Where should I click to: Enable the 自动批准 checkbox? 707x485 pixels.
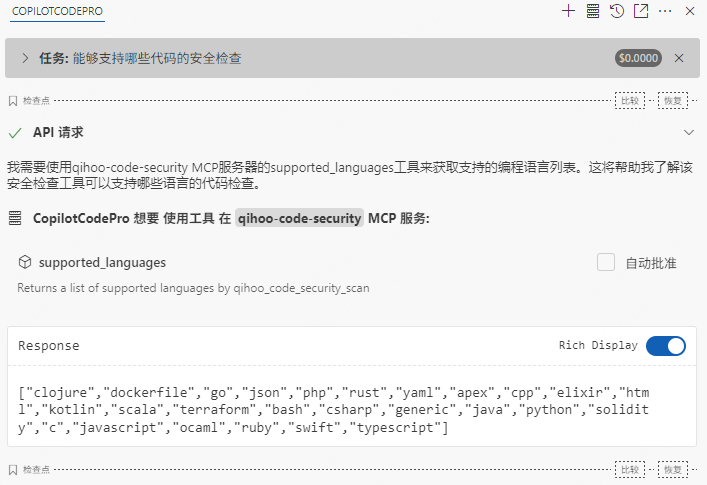coord(605,263)
